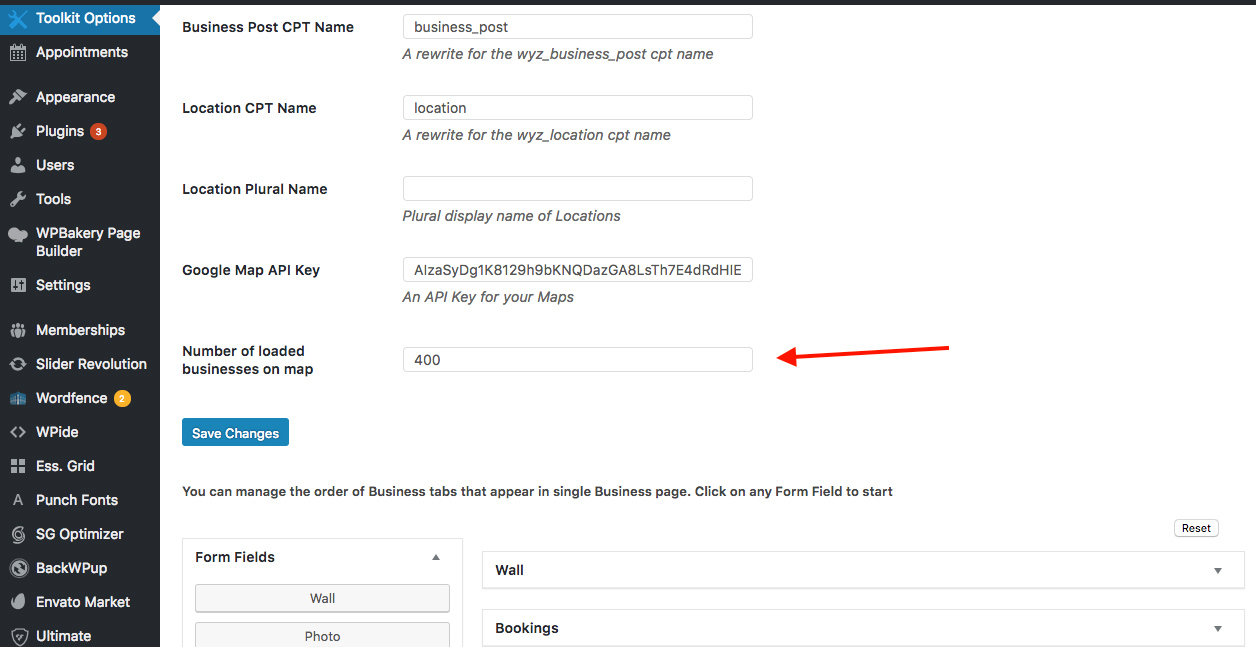Click the Location Plural Name field
Viewport: 1256px width, 647px height.
click(577, 189)
